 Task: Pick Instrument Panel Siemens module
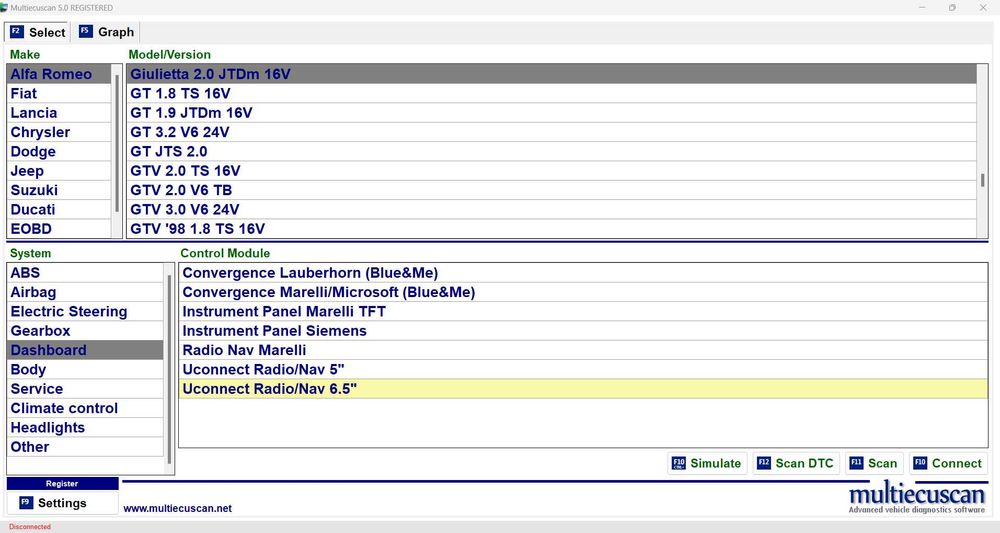[x=583, y=331]
